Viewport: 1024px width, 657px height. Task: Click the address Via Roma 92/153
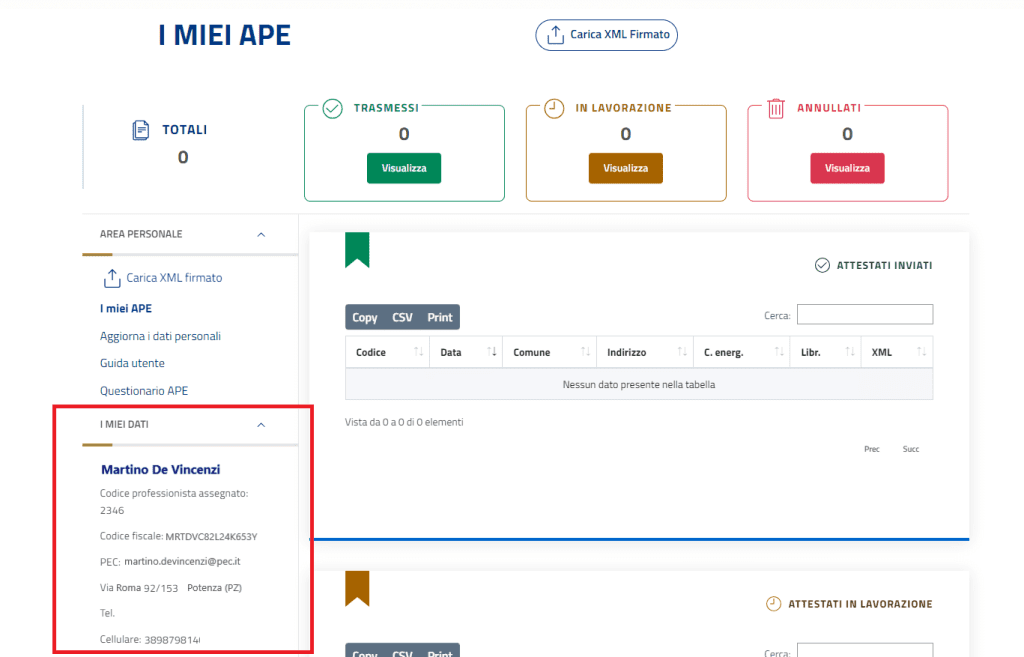point(138,588)
